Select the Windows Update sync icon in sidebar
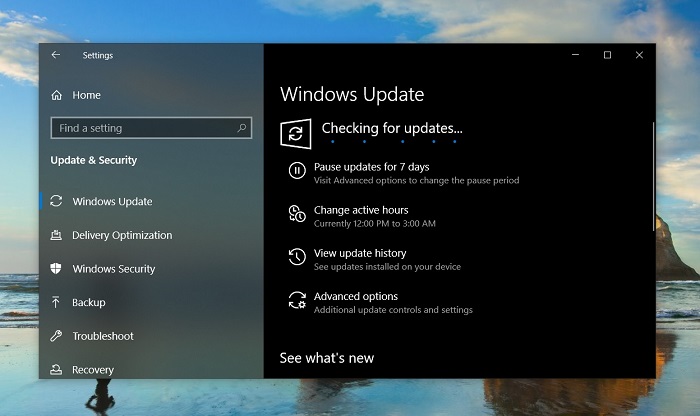 tap(56, 201)
